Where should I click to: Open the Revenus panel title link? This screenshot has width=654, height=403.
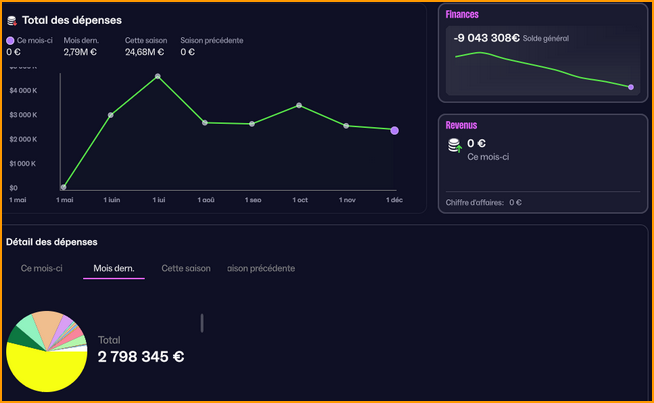461,126
